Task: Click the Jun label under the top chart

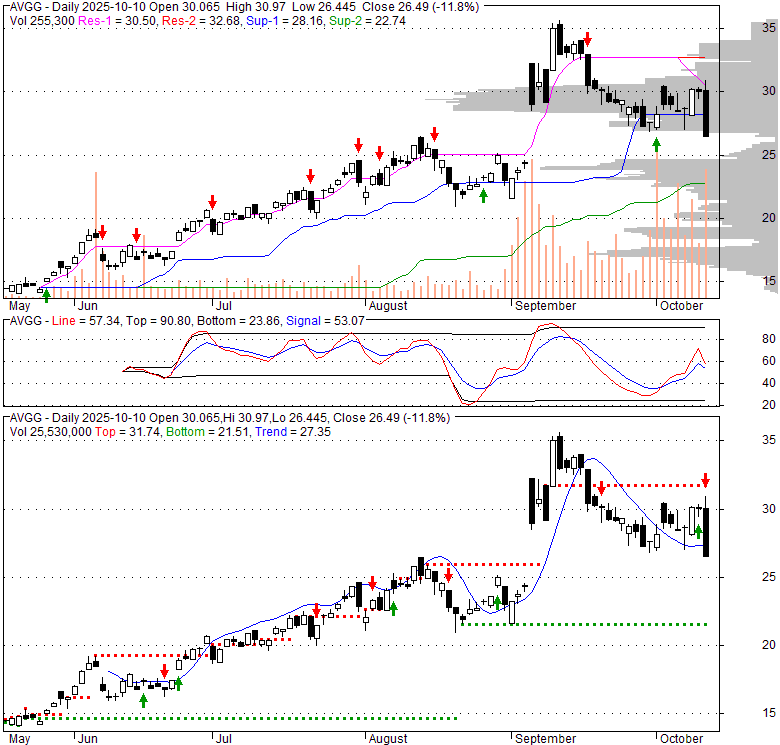Action: [88, 306]
